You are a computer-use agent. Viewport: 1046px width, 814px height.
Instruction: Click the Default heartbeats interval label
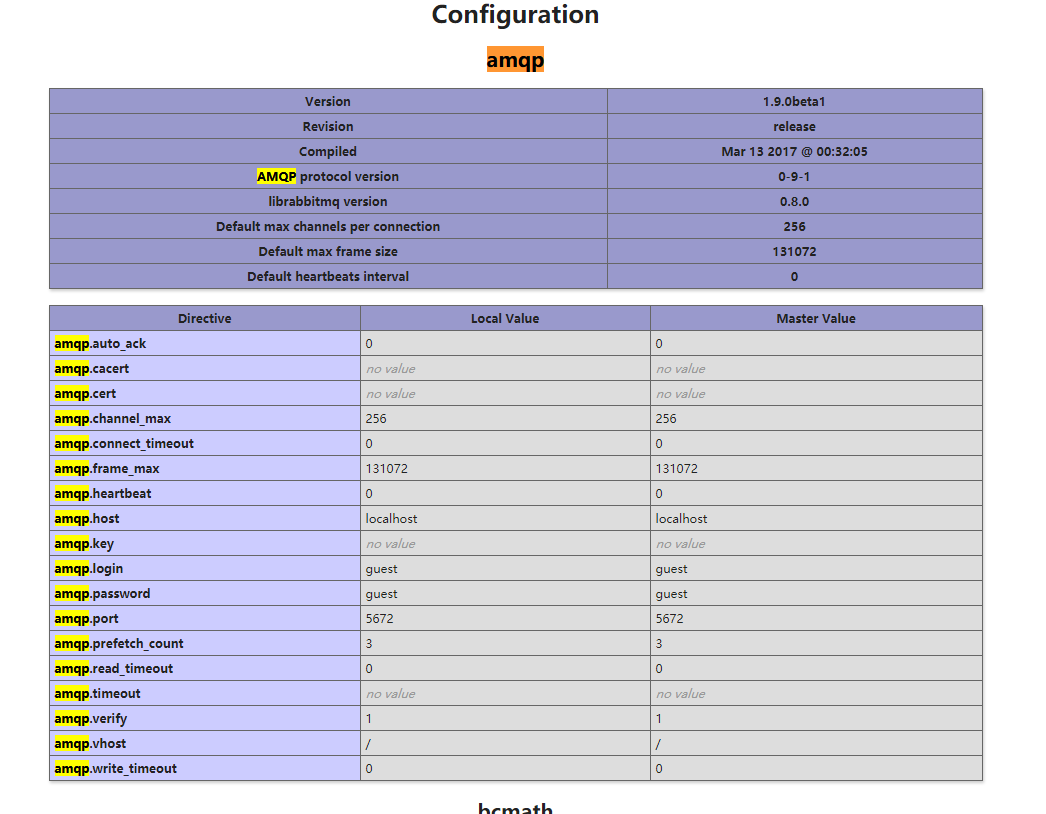[x=328, y=277]
